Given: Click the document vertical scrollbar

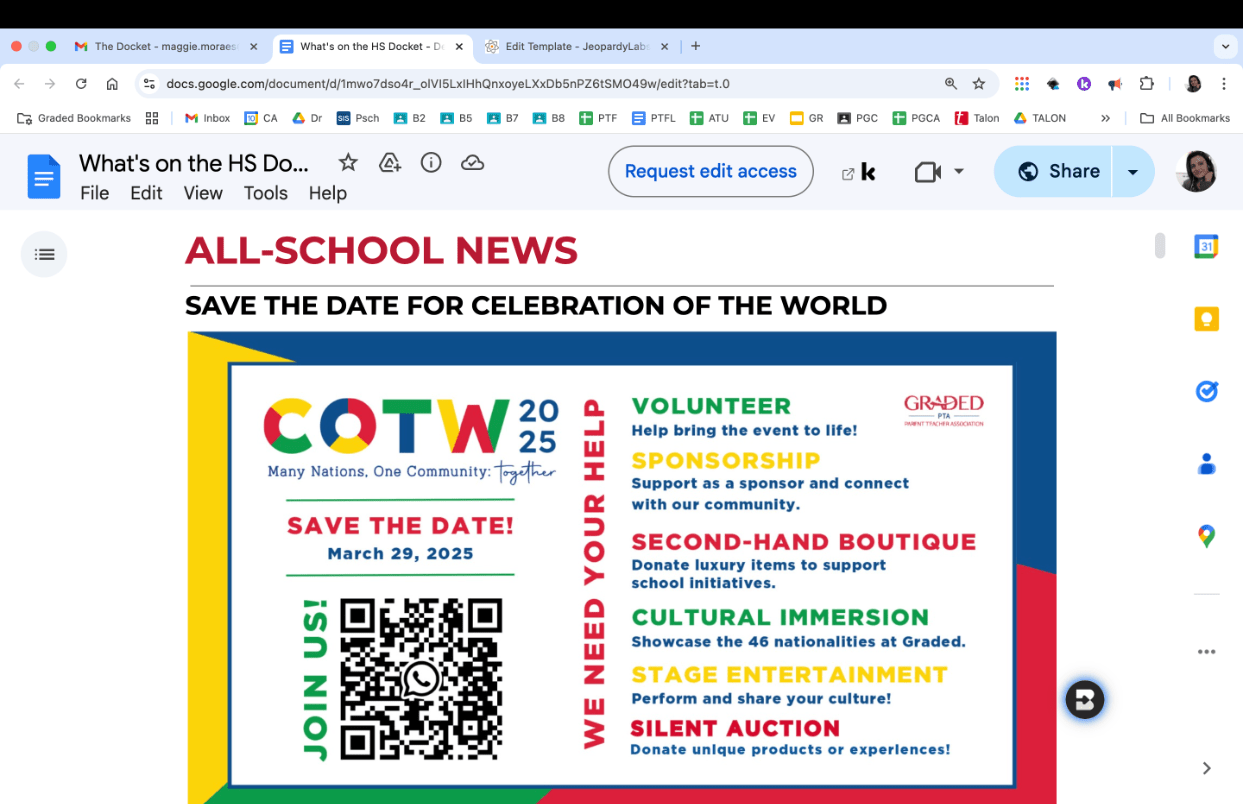Looking at the screenshot, I should (x=1160, y=245).
